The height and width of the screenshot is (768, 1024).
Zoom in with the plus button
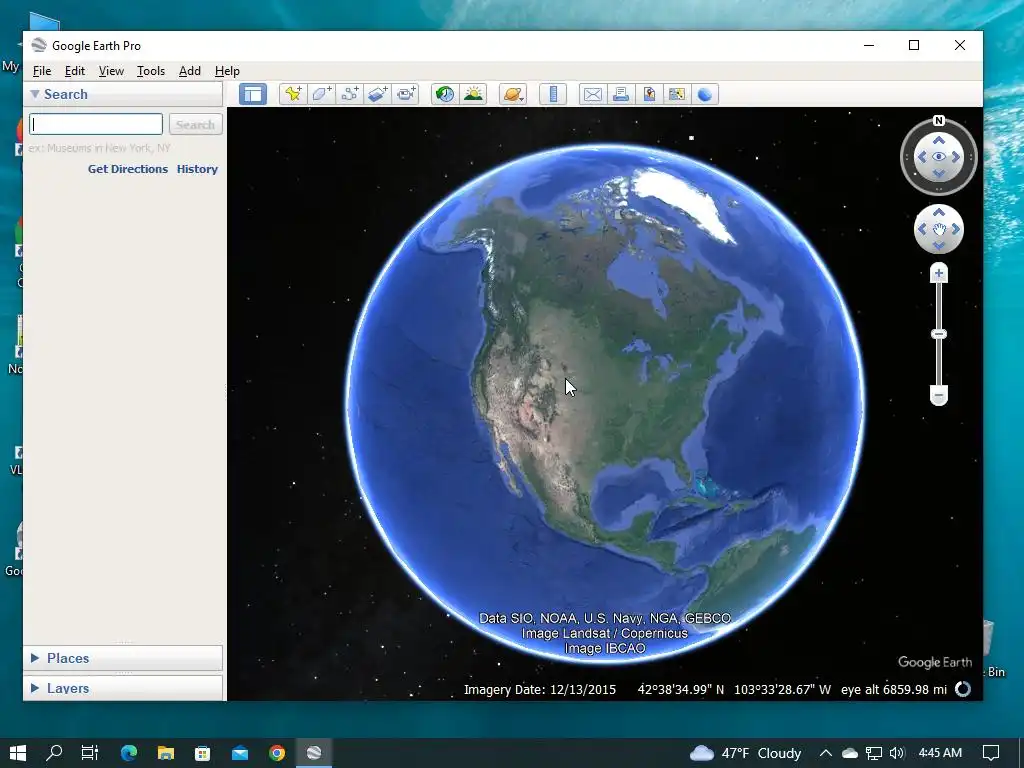tap(938, 273)
